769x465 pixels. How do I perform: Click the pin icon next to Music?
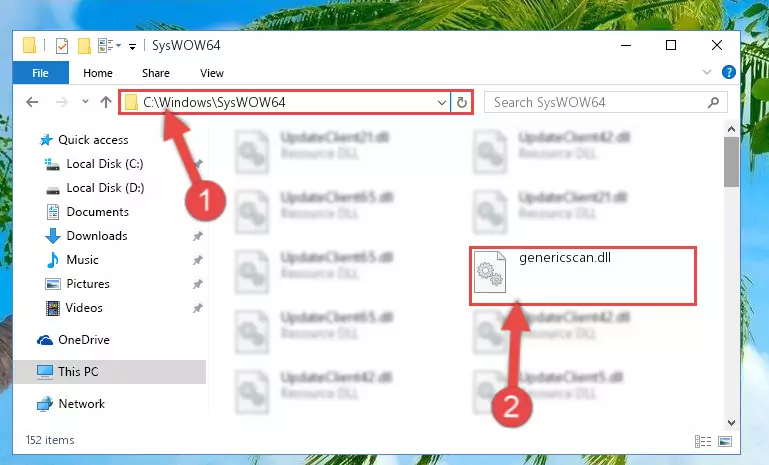coord(198,260)
